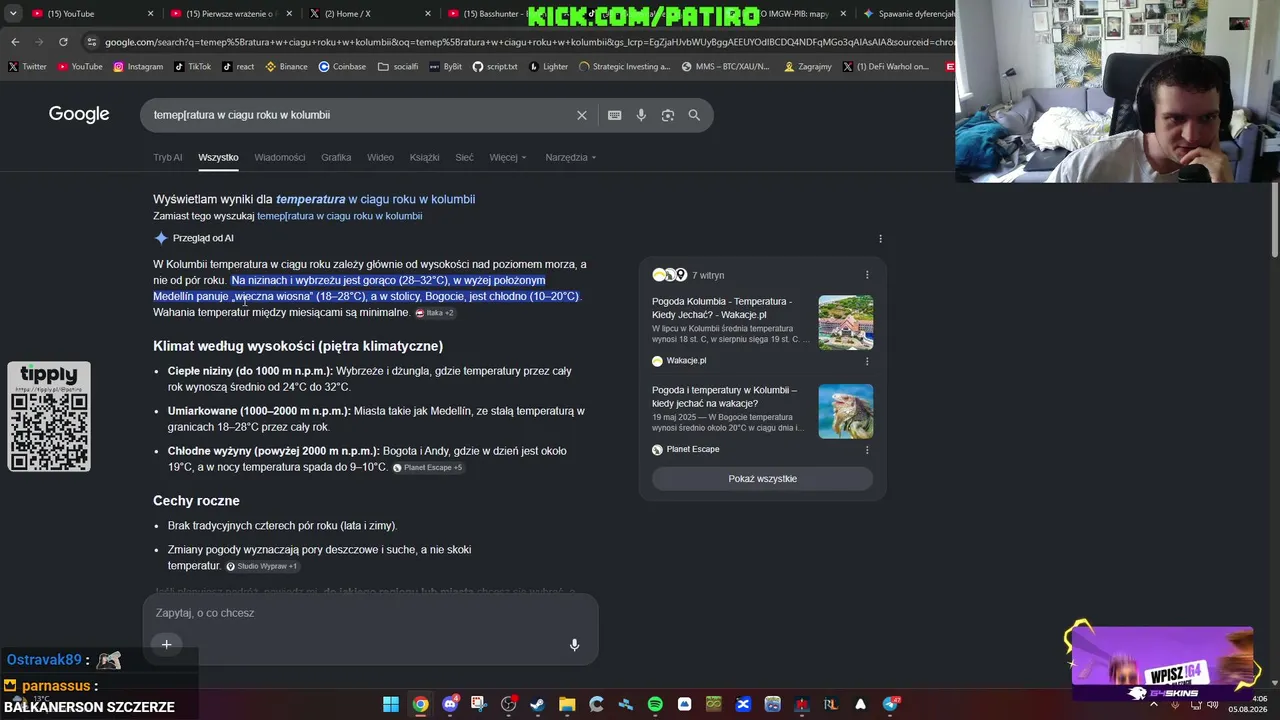
Task: Switch to Wiadomości news tab
Action: (x=280, y=157)
